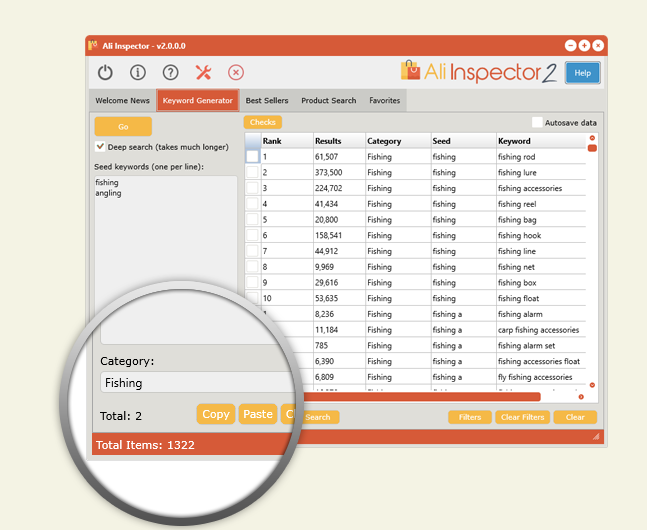Check the row for fishing rod
The height and width of the screenshot is (530, 647).
pyautogui.click(x=252, y=156)
